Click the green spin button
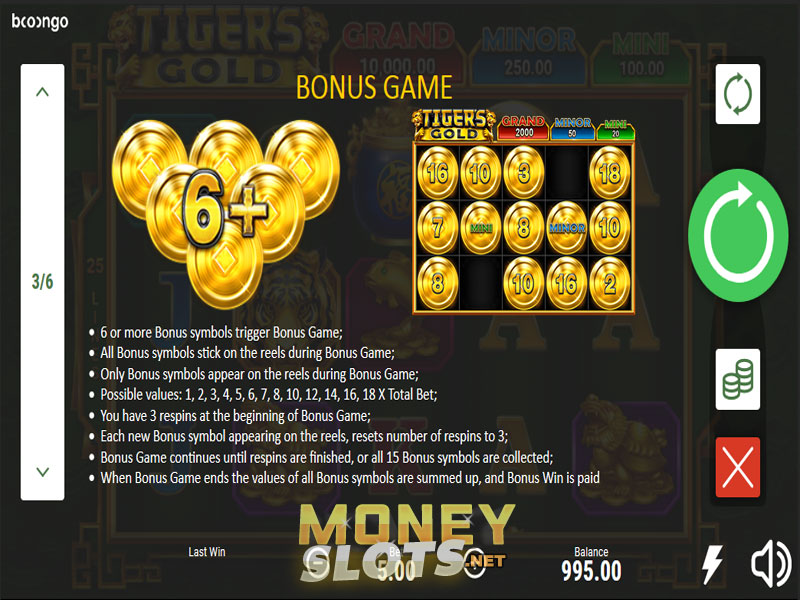The height and width of the screenshot is (600, 800). coord(738,235)
